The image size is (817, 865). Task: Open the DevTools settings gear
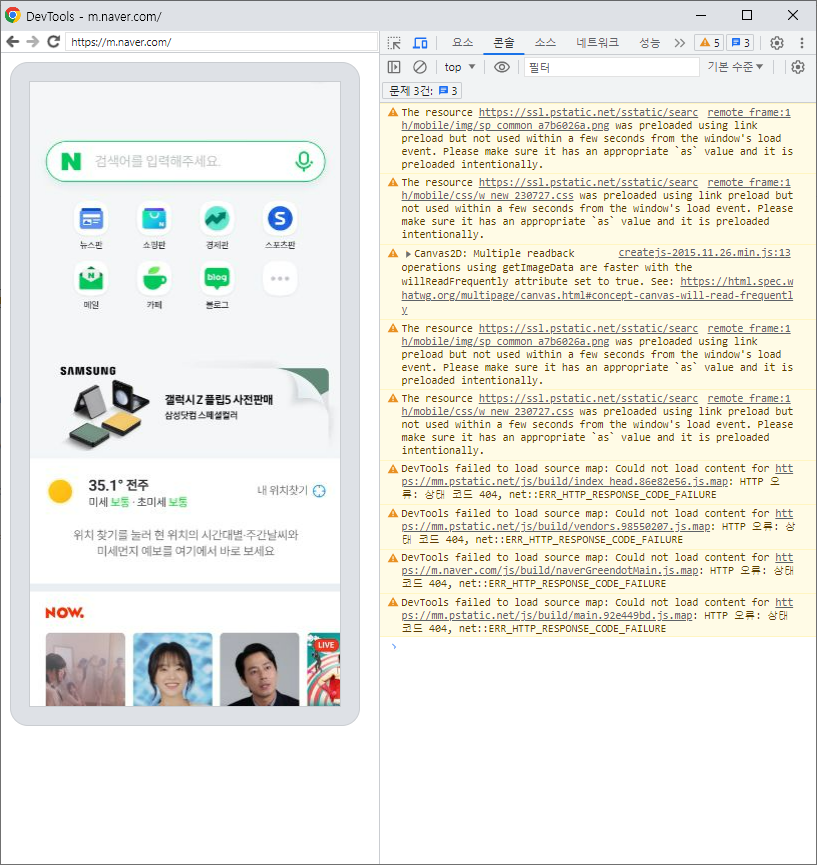point(777,42)
